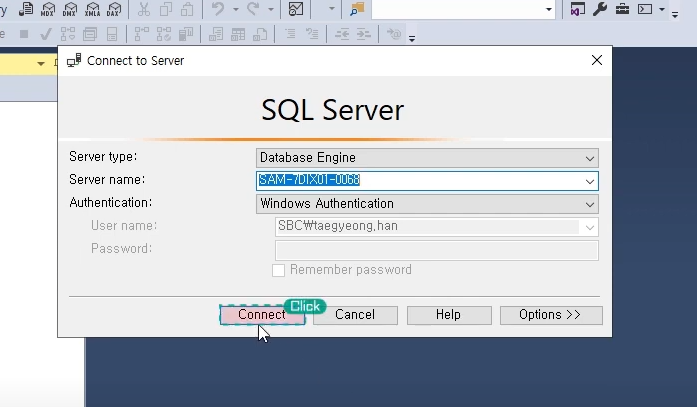
Task: Decrease indent of the selection
Action: pos(342,34)
